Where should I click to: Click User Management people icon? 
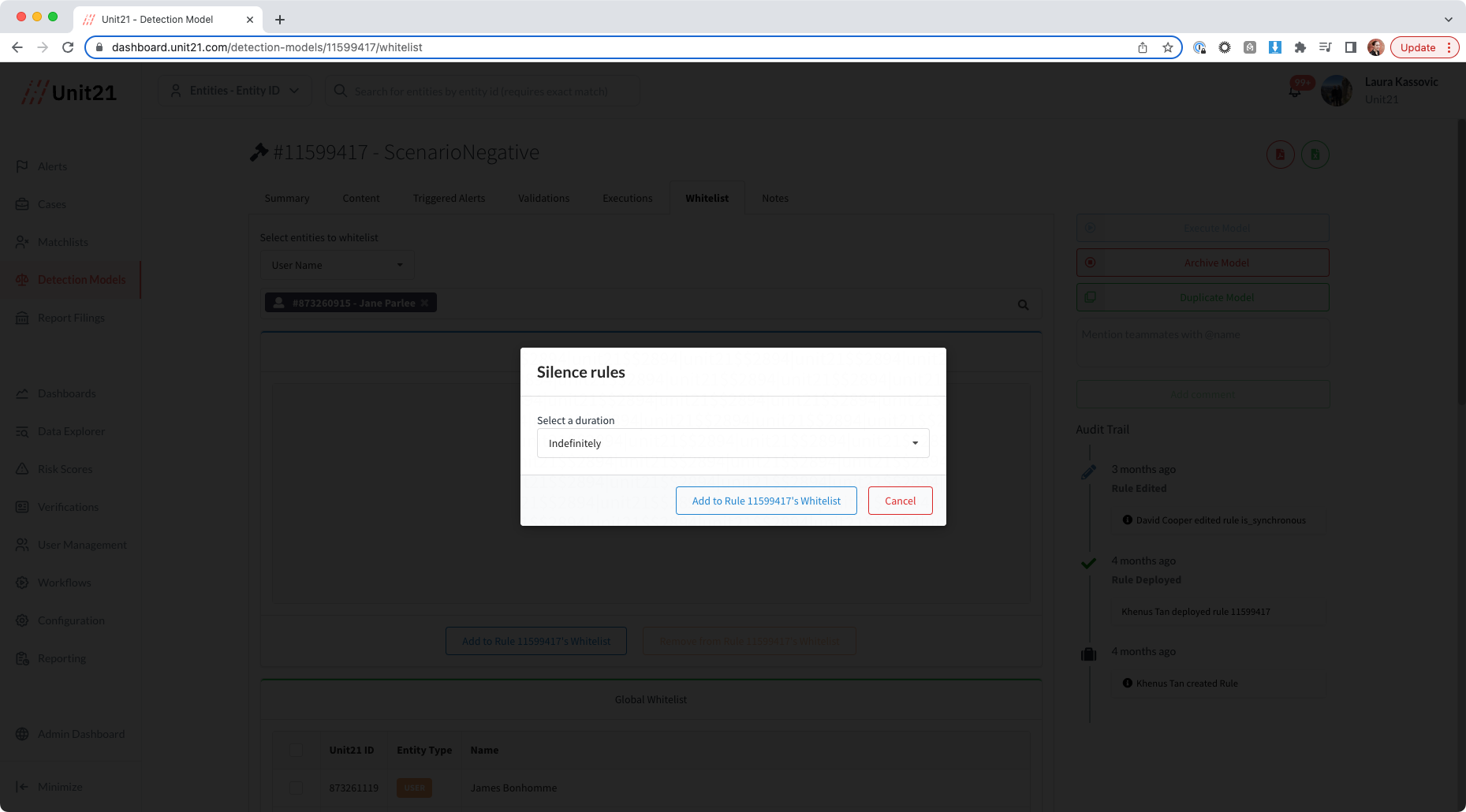22,545
